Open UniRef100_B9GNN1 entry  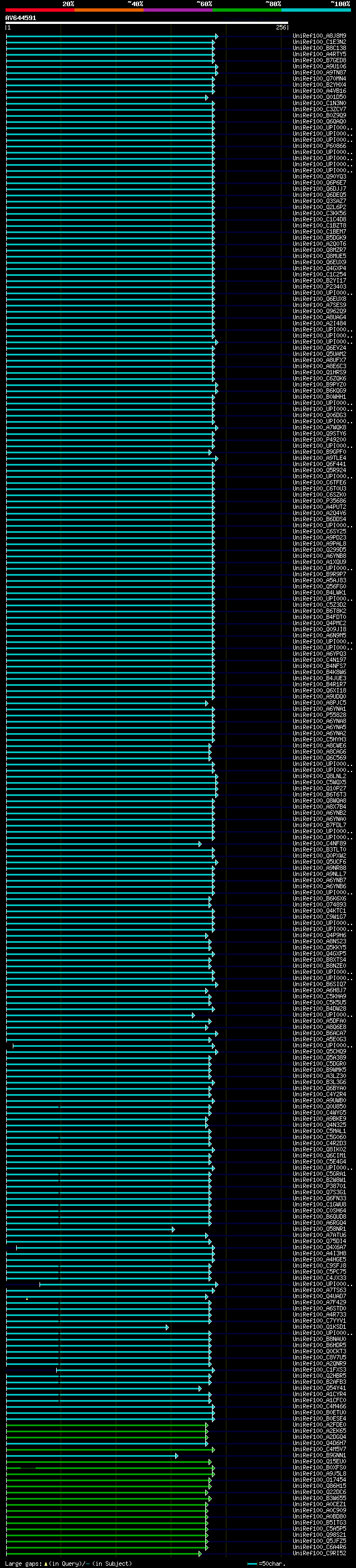tap(319, 1456)
